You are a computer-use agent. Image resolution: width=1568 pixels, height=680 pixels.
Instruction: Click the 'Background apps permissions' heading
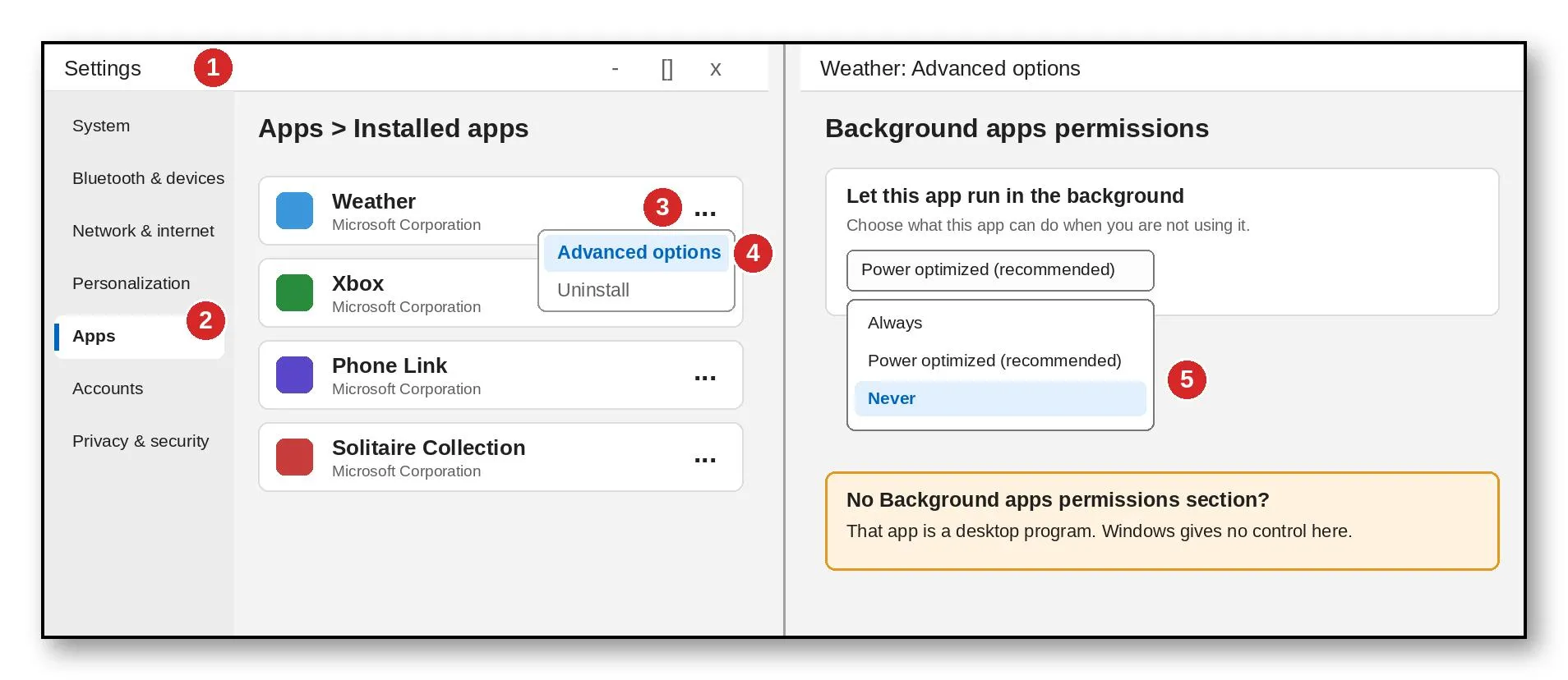click(1017, 128)
